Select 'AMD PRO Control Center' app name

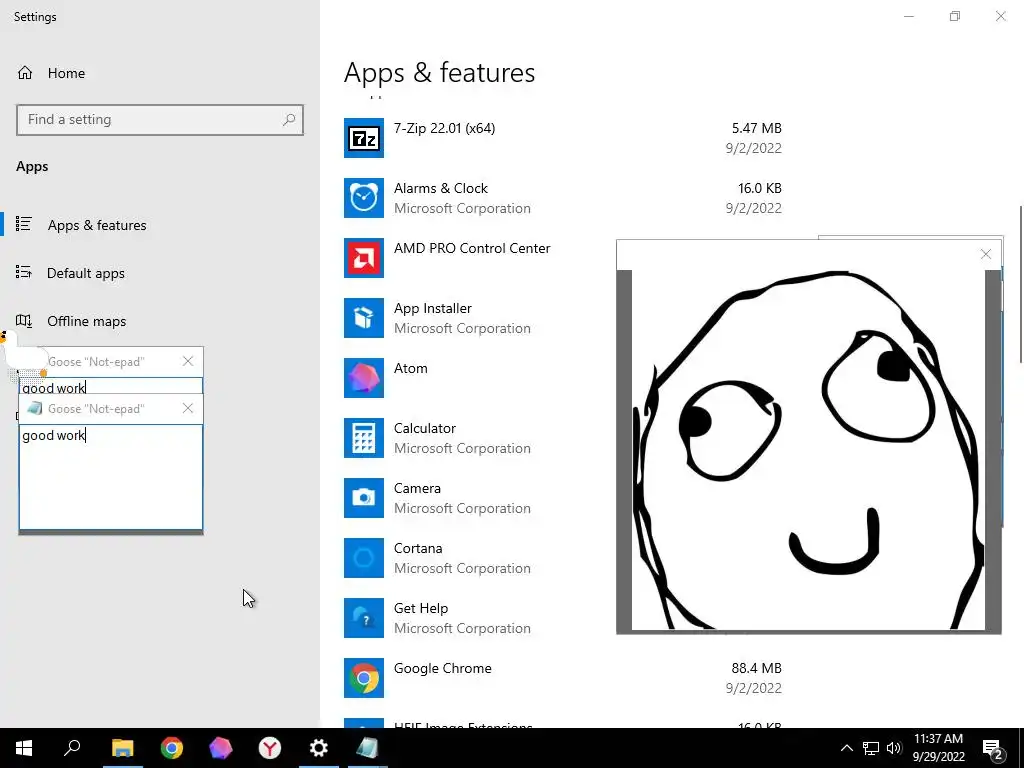472,248
